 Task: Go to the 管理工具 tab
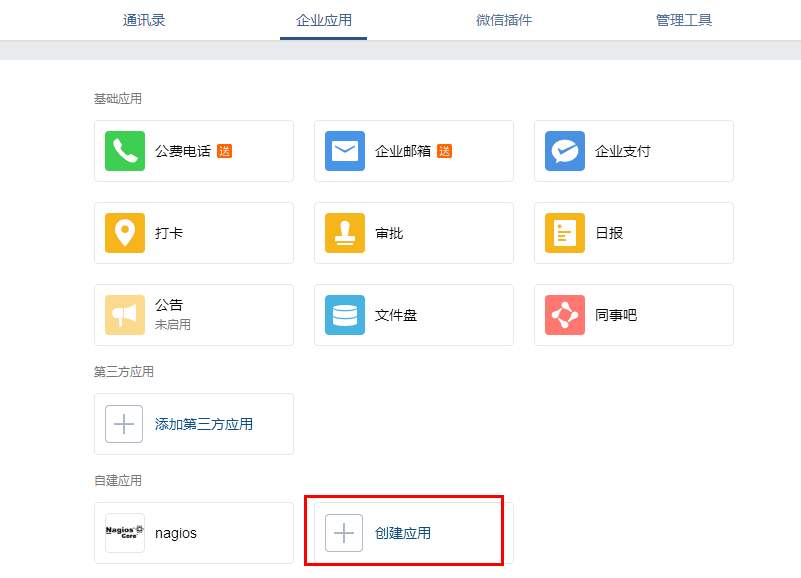coord(684,20)
